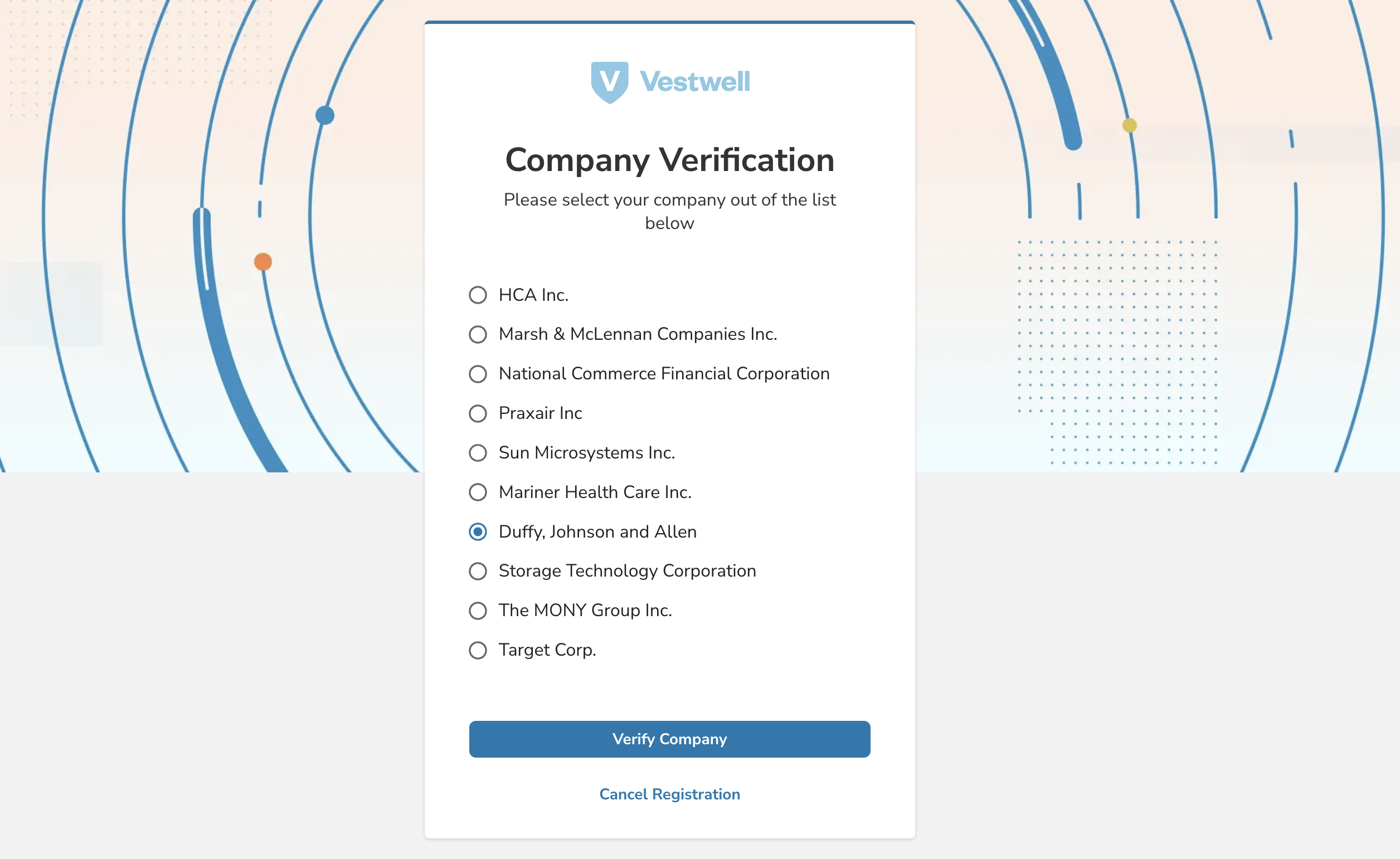
Task: Select the Target Corp. radio button
Action: (478, 650)
